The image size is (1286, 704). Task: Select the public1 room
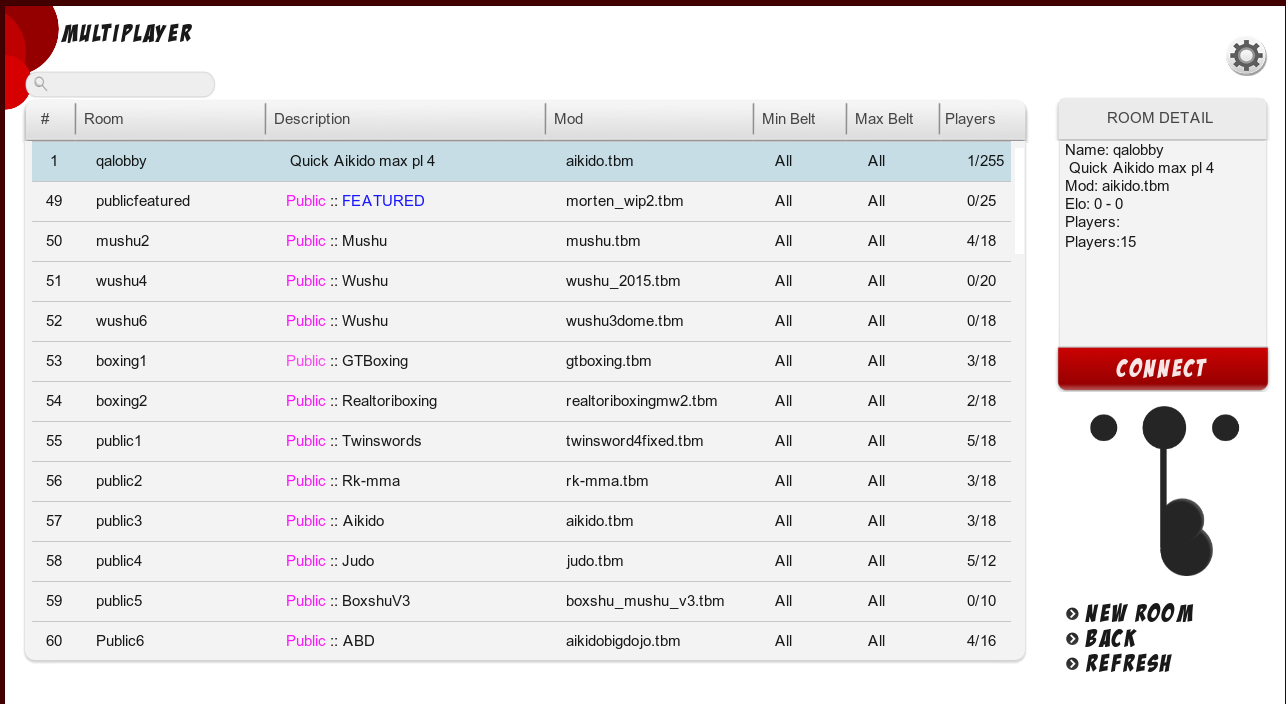click(521, 441)
